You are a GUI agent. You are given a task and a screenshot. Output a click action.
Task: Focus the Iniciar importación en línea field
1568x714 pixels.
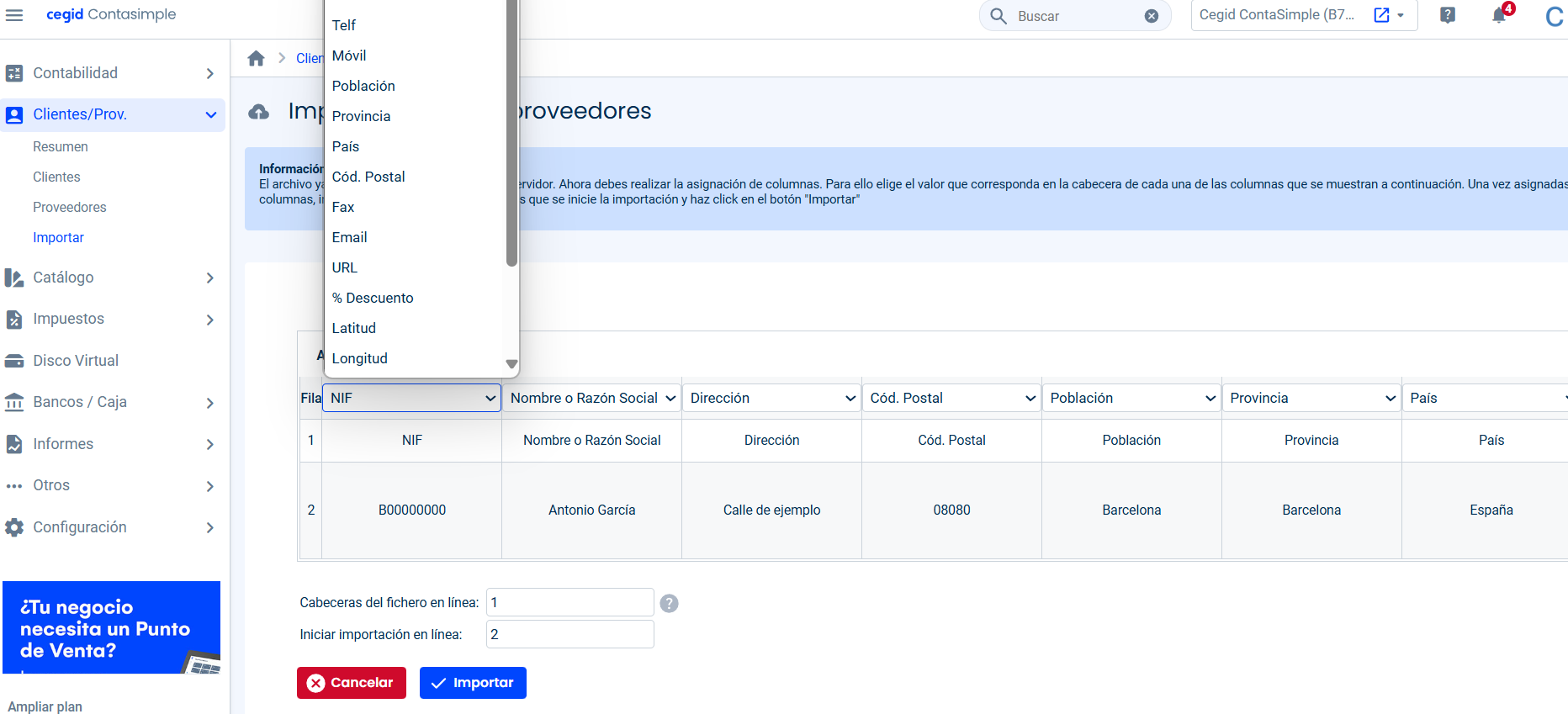click(570, 634)
